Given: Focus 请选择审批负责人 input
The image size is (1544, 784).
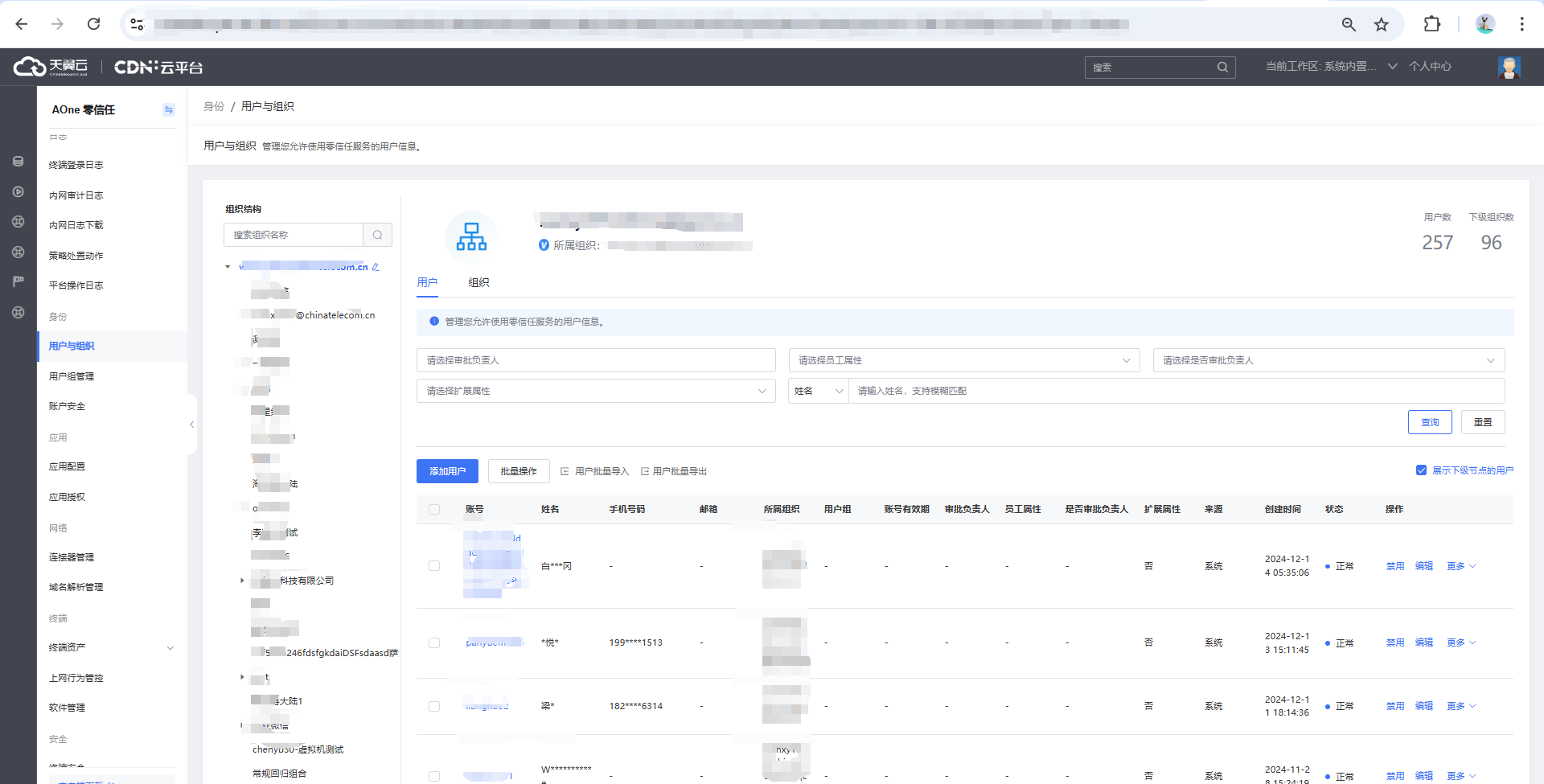Looking at the screenshot, I should point(596,360).
